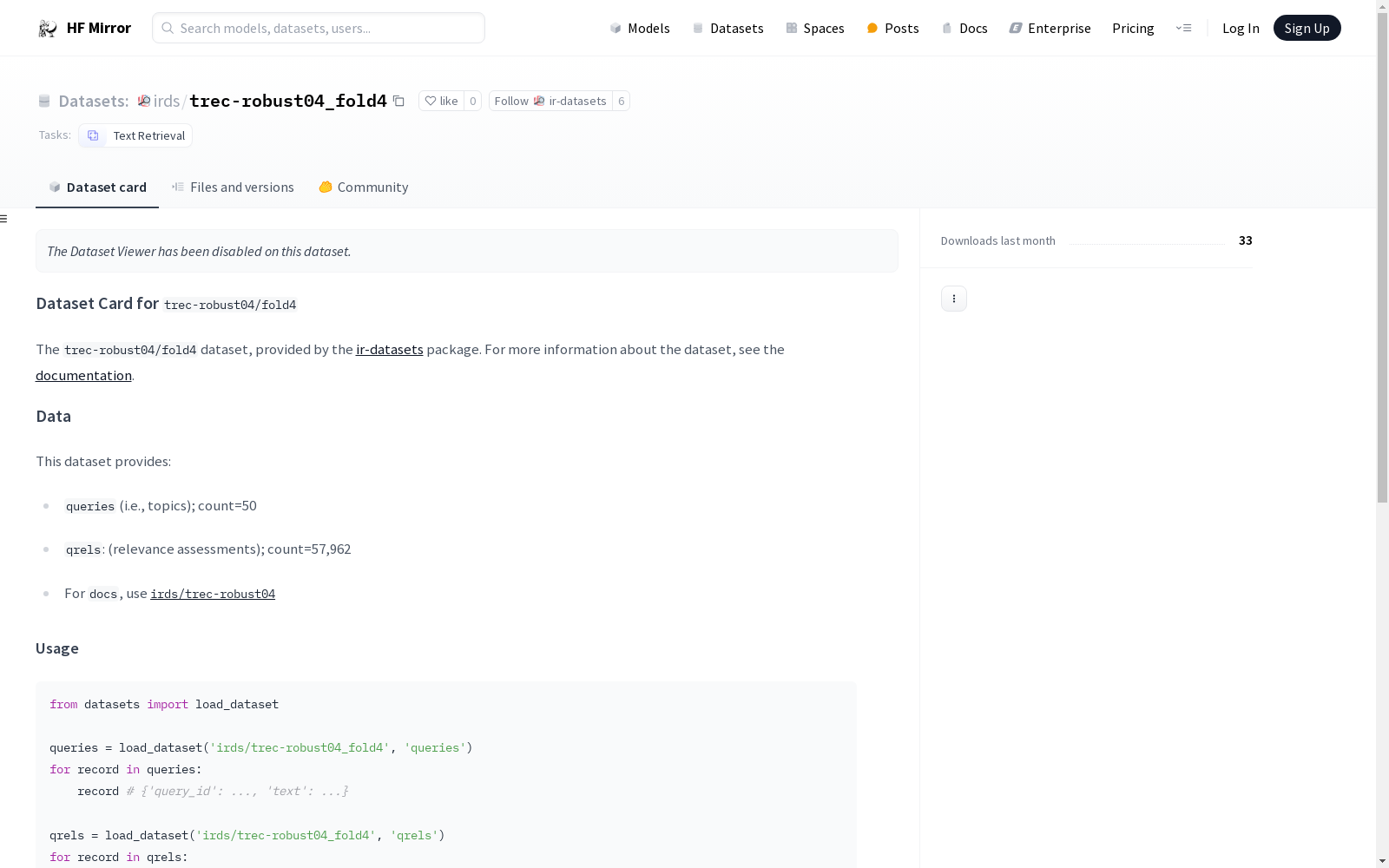Click the search magnifier icon
The width and height of the screenshot is (1389, 868).
pos(168,28)
